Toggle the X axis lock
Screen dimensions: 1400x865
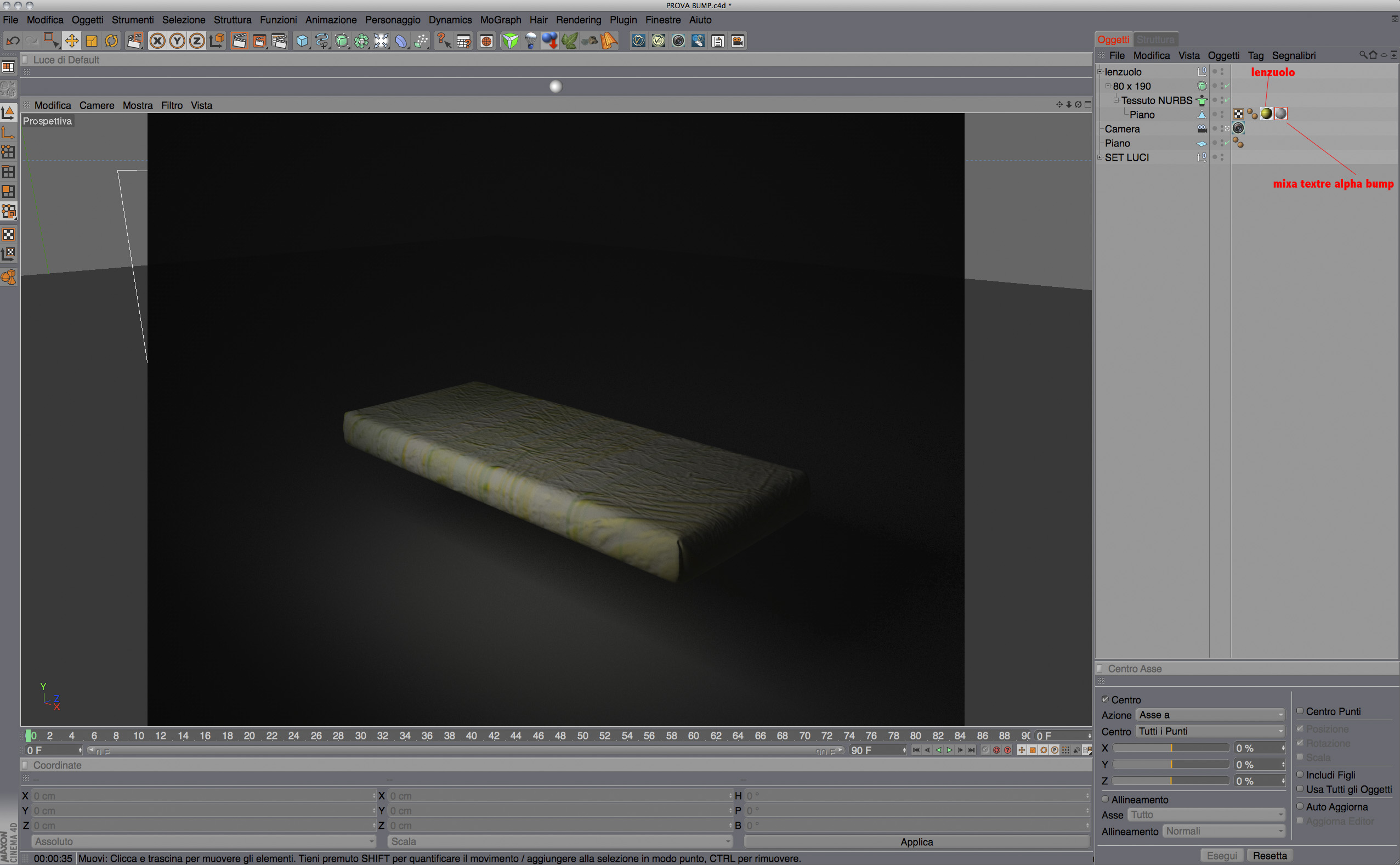click(x=157, y=41)
